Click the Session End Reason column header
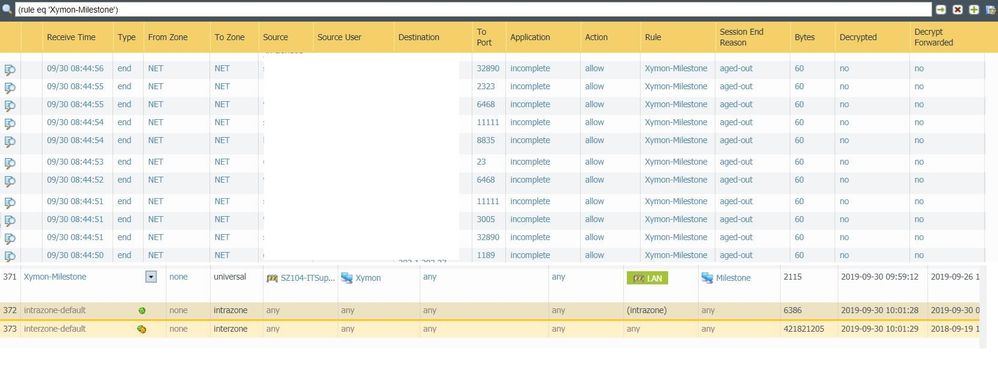Viewport: 998px width, 388px height. pos(741,37)
